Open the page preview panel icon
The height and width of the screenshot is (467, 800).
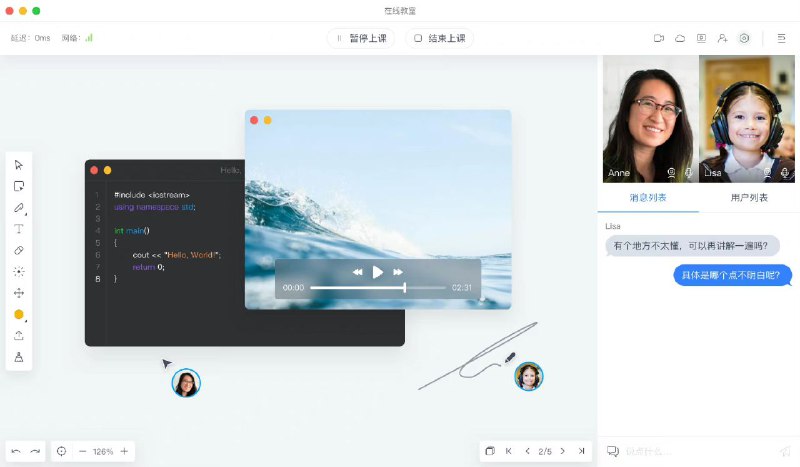click(x=490, y=451)
